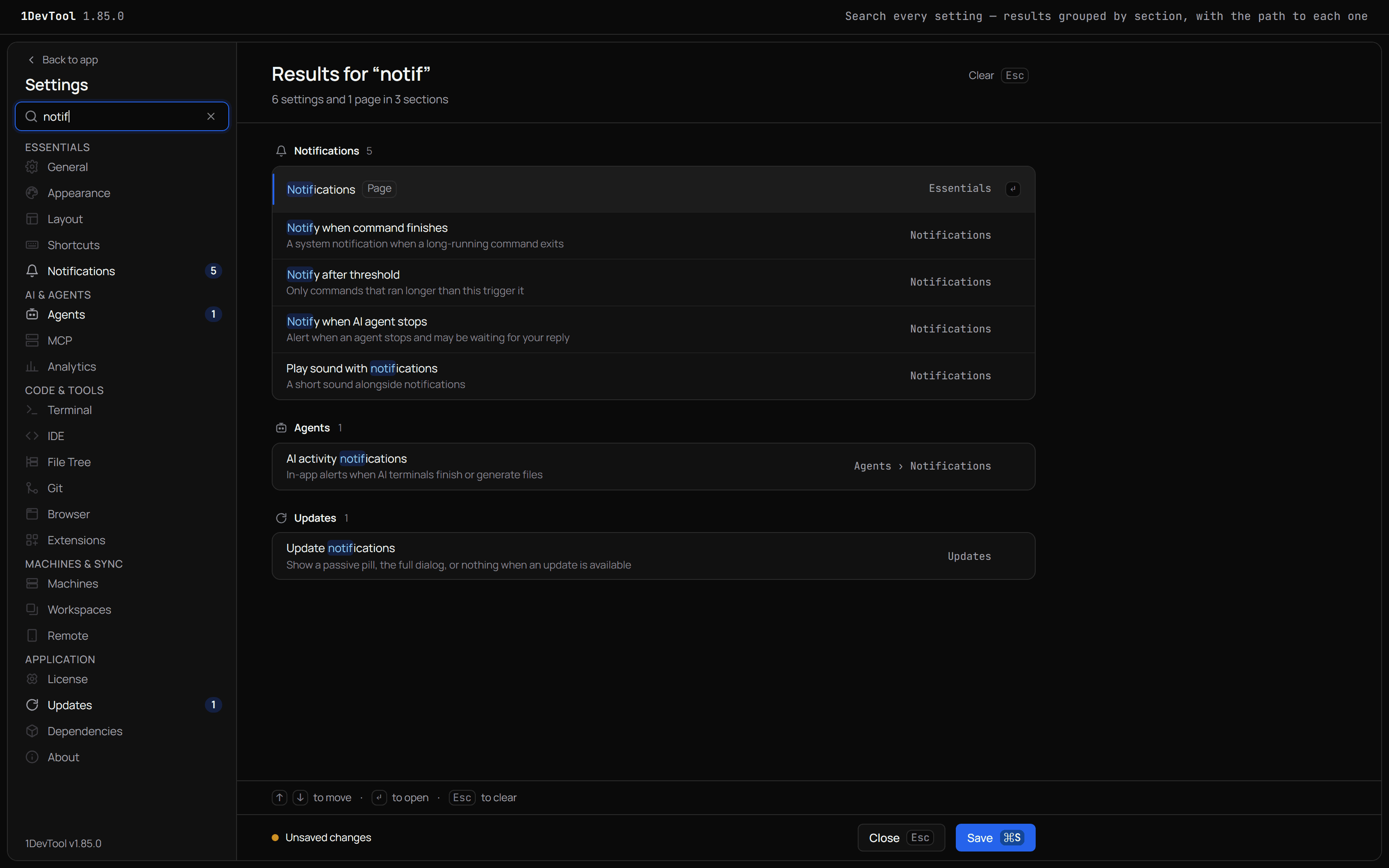Click the enter key icon on Notifications row
The image size is (1389, 868).
[1013, 189]
